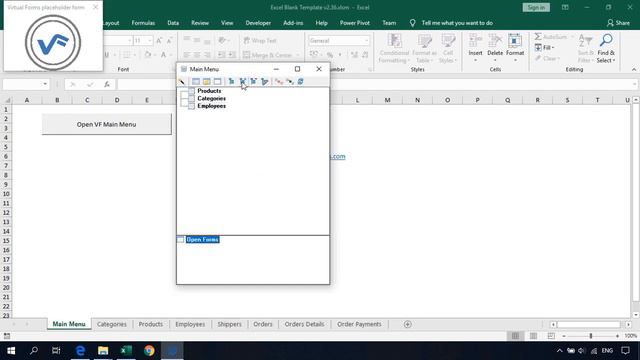Viewport: 640px width, 360px height.
Task: Open the font size dropdown
Action: [149, 40]
